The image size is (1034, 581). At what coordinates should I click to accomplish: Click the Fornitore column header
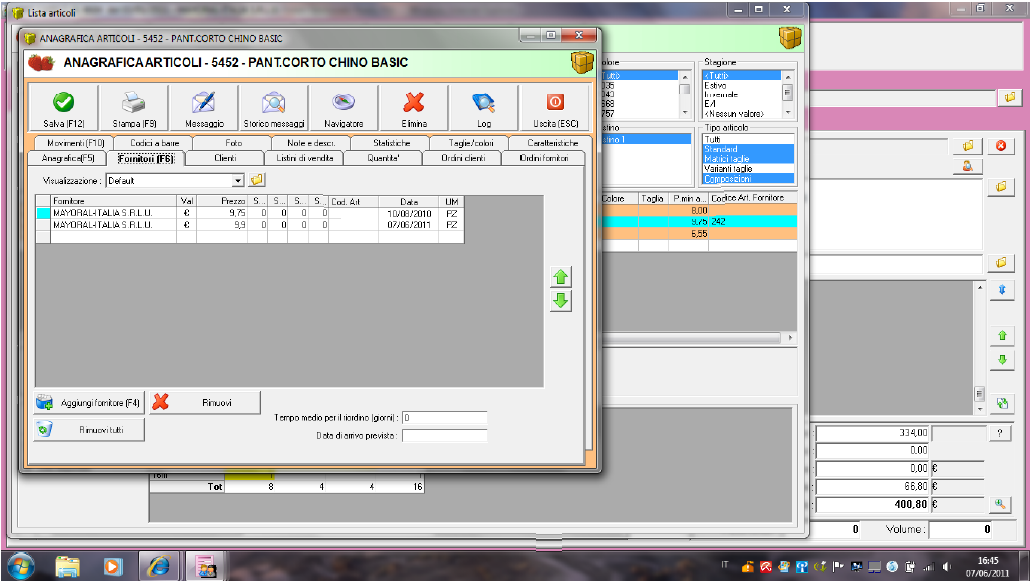click(113, 201)
